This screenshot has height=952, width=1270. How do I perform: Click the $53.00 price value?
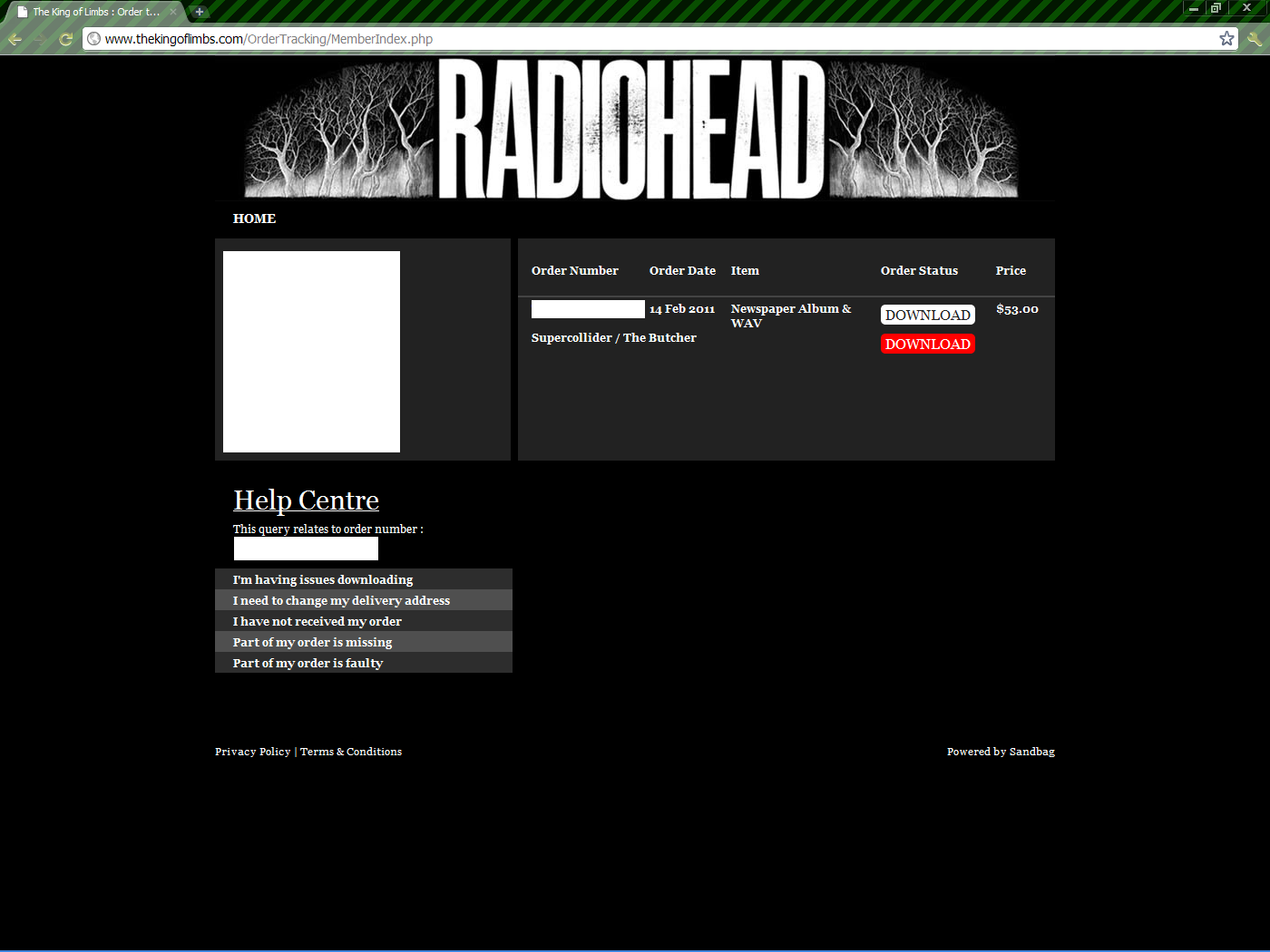pyautogui.click(x=1017, y=309)
